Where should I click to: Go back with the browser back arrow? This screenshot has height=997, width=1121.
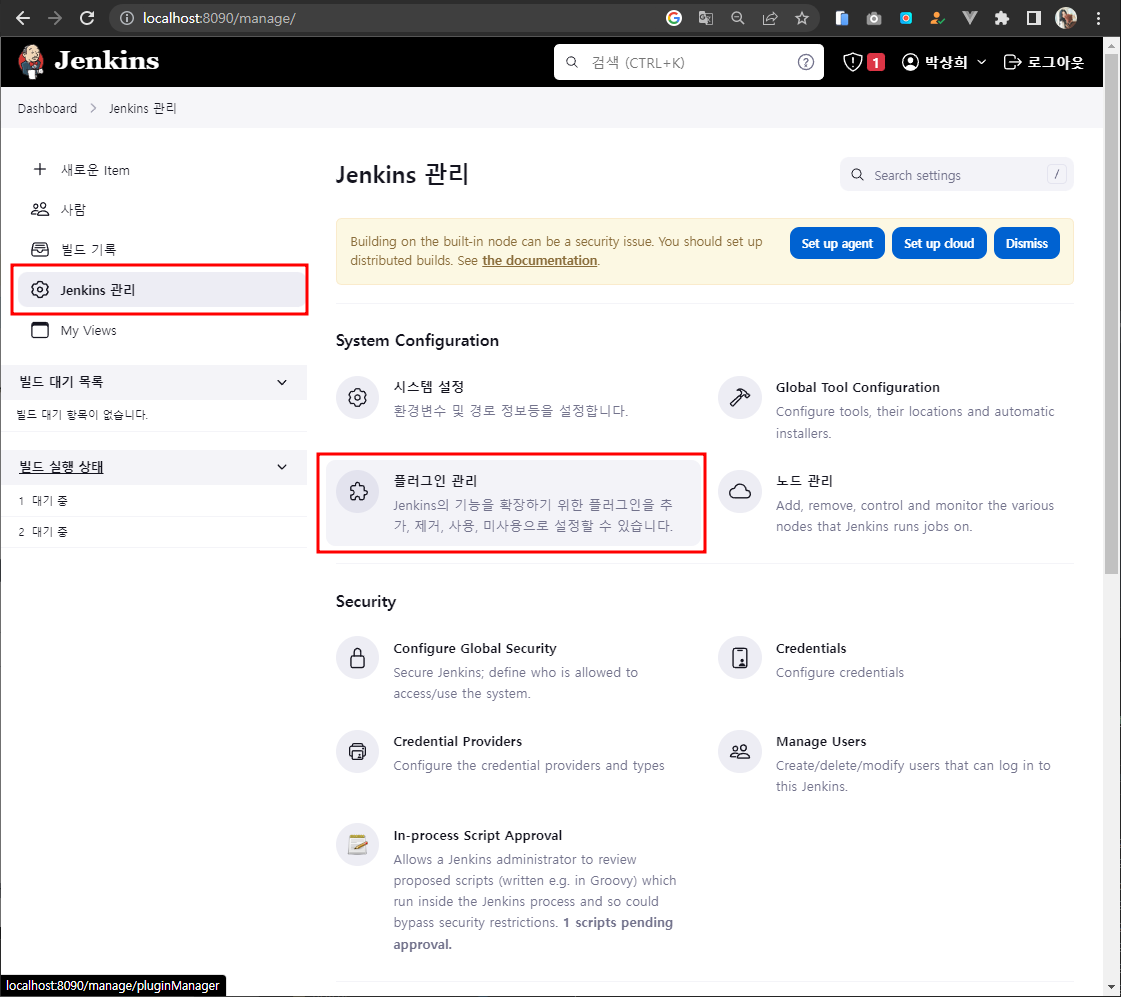(23, 18)
